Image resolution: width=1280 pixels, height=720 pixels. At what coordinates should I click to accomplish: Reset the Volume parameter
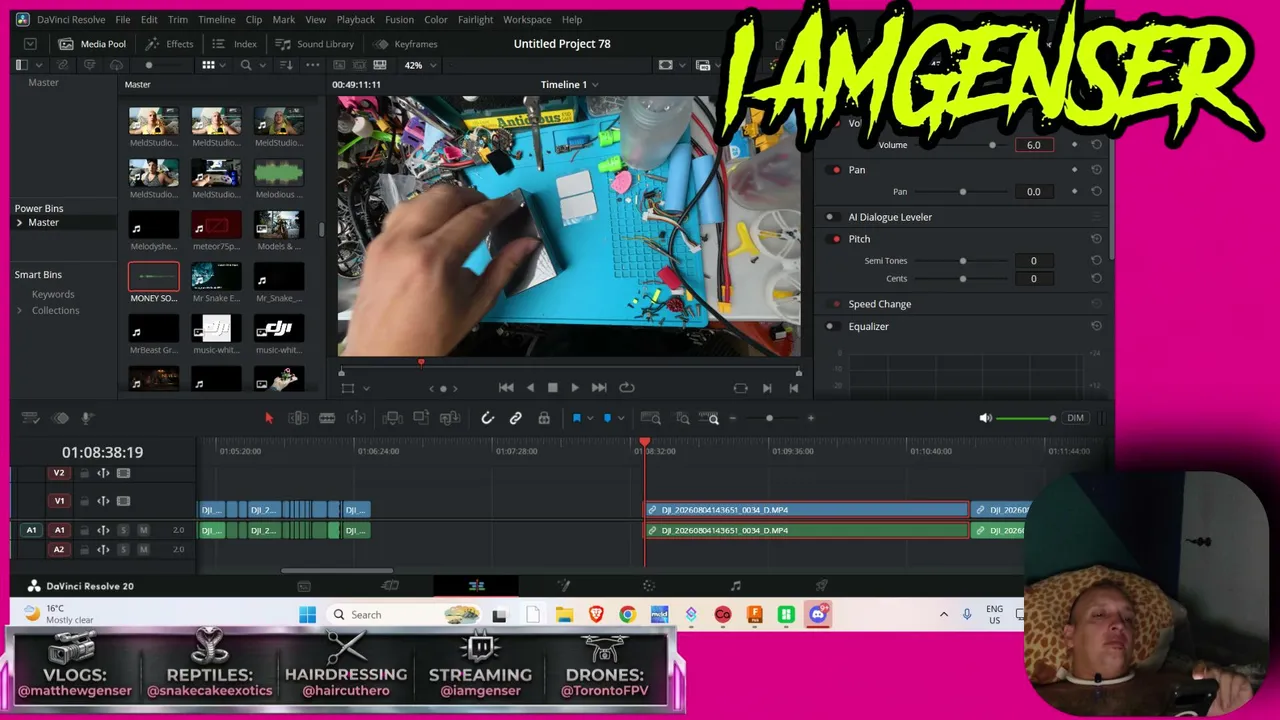(1096, 145)
